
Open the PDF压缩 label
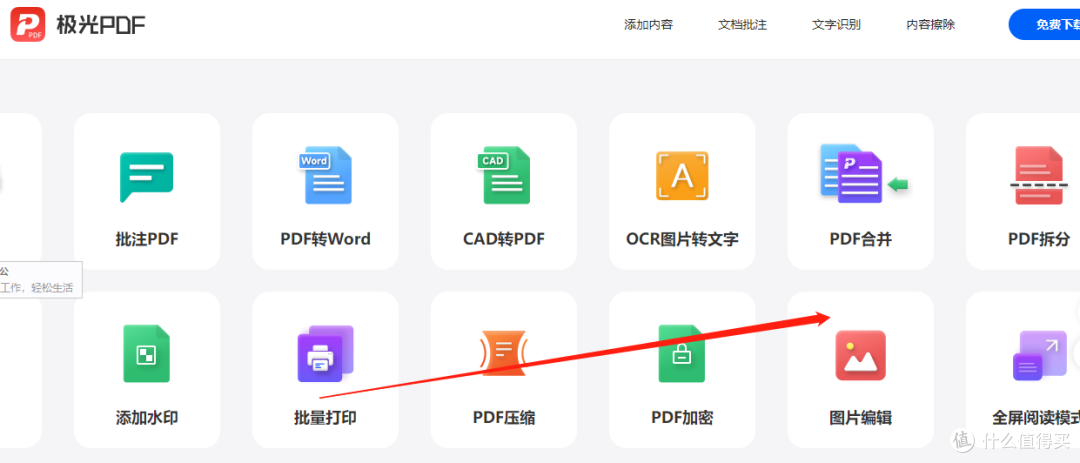point(503,418)
